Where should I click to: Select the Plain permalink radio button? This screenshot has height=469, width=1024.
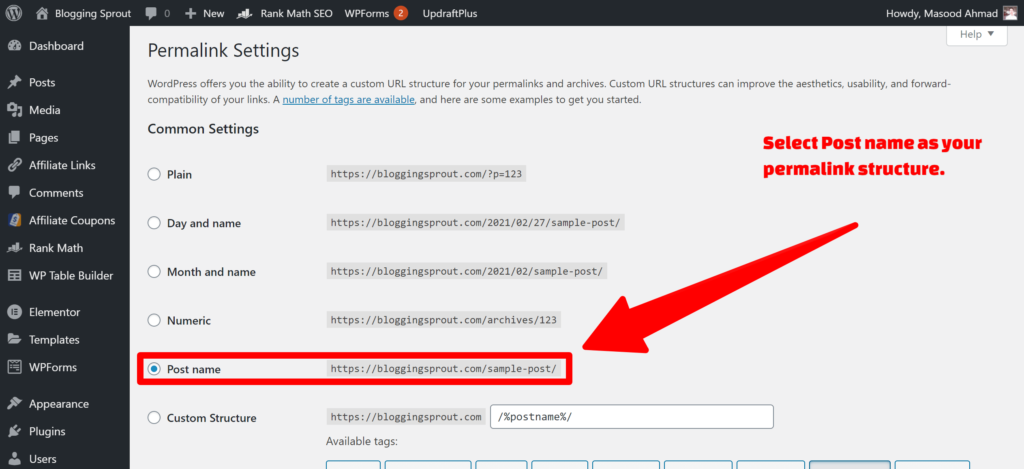tap(153, 174)
